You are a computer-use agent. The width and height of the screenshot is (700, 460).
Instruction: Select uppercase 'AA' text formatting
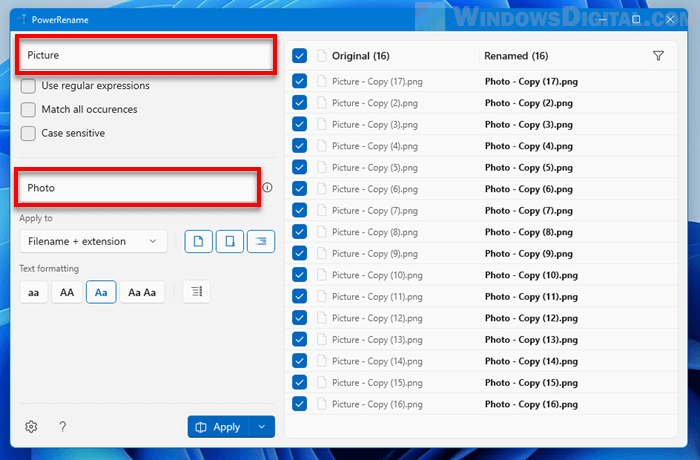click(67, 292)
